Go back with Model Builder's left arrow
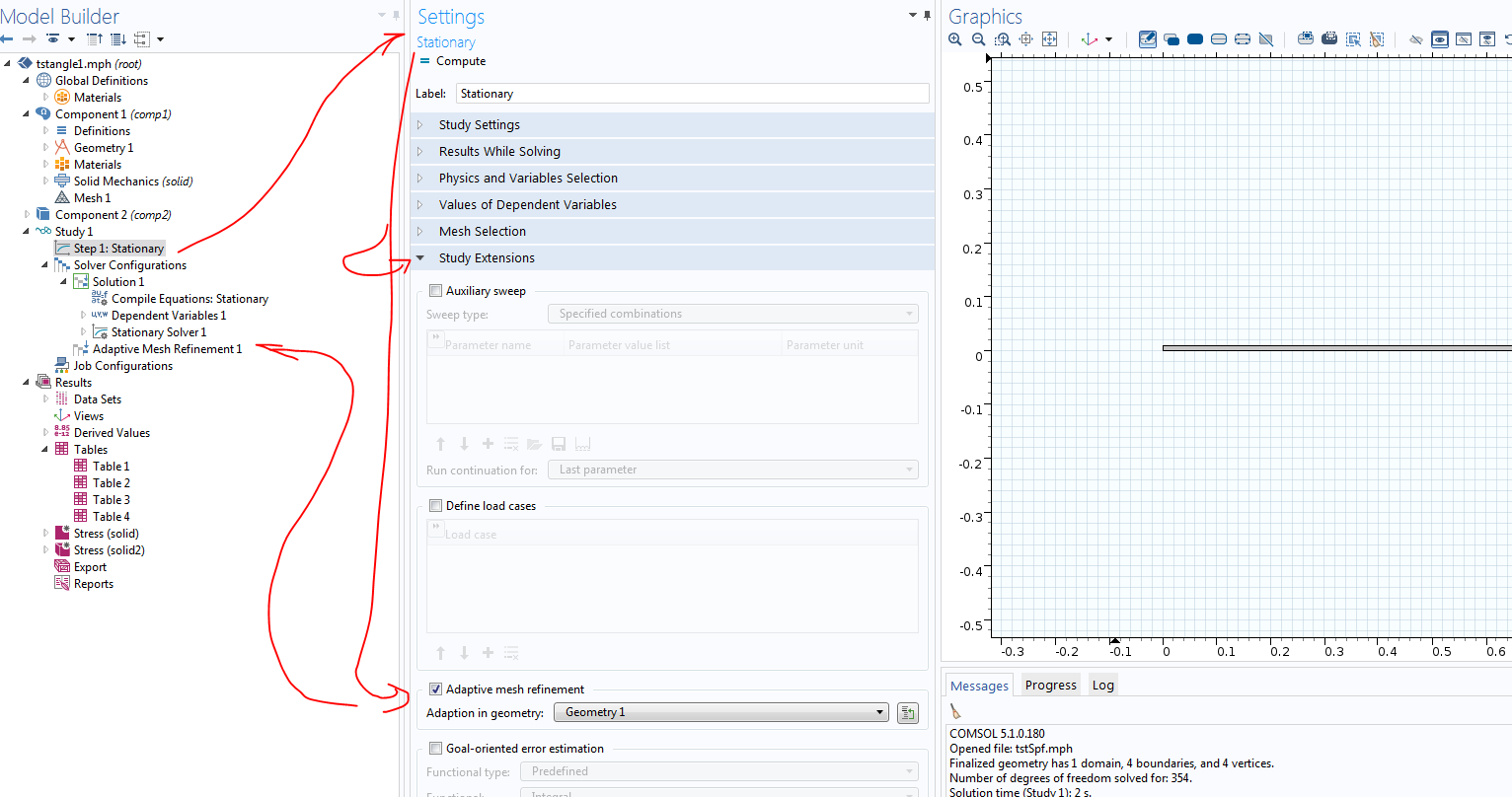 (7, 39)
